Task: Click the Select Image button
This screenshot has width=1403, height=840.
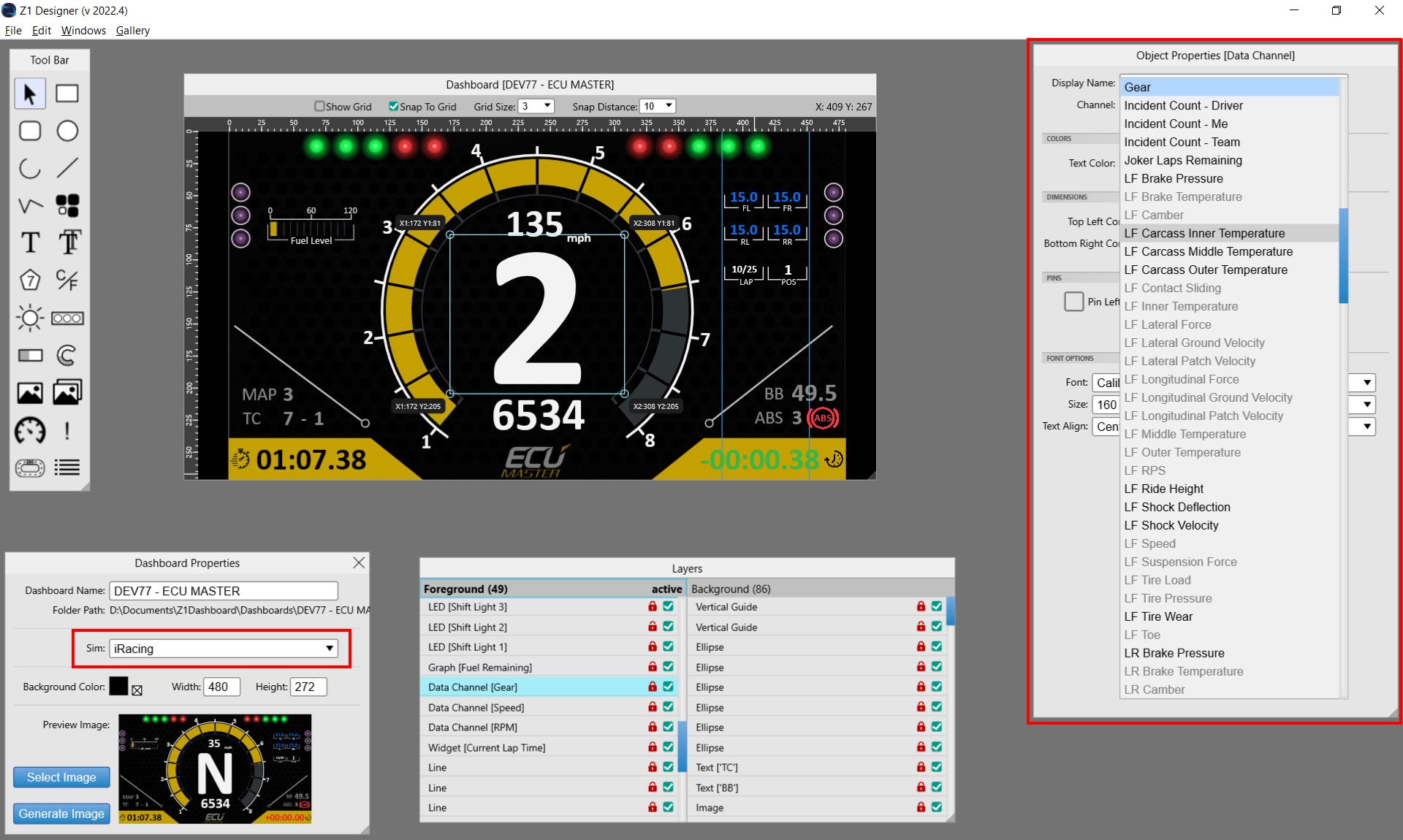Action: pyautogui.click(x=61, y=777)
